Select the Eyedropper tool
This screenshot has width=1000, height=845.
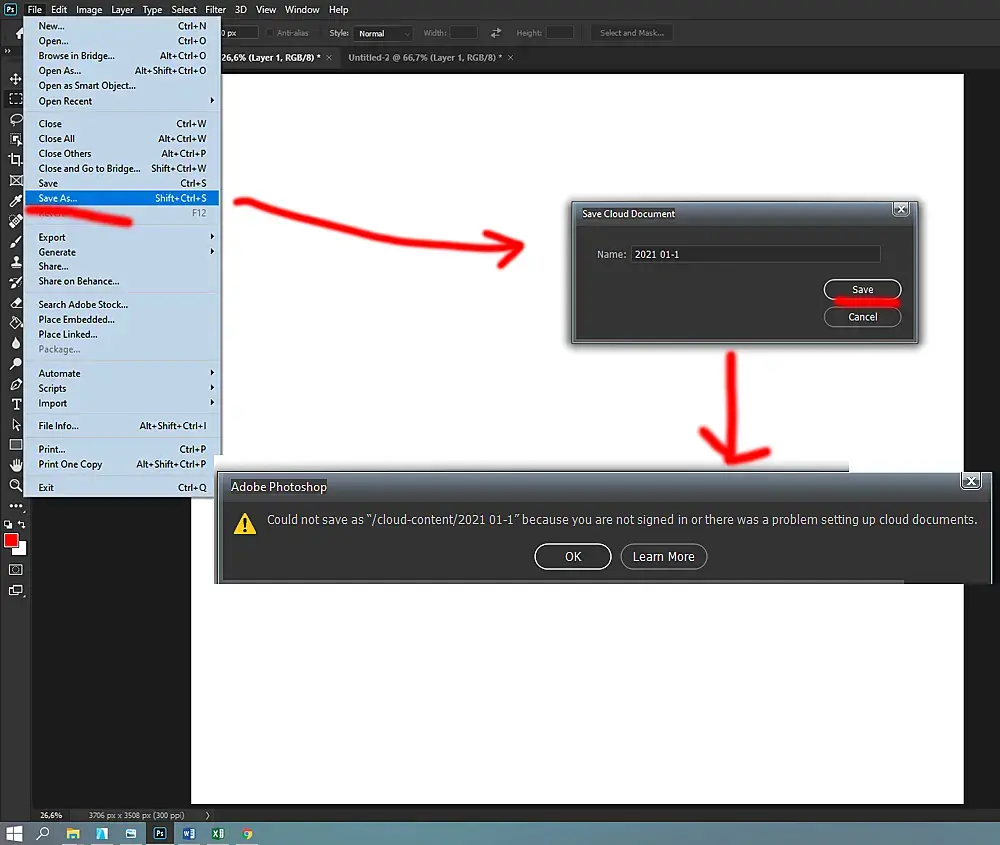tap(15, 201)
